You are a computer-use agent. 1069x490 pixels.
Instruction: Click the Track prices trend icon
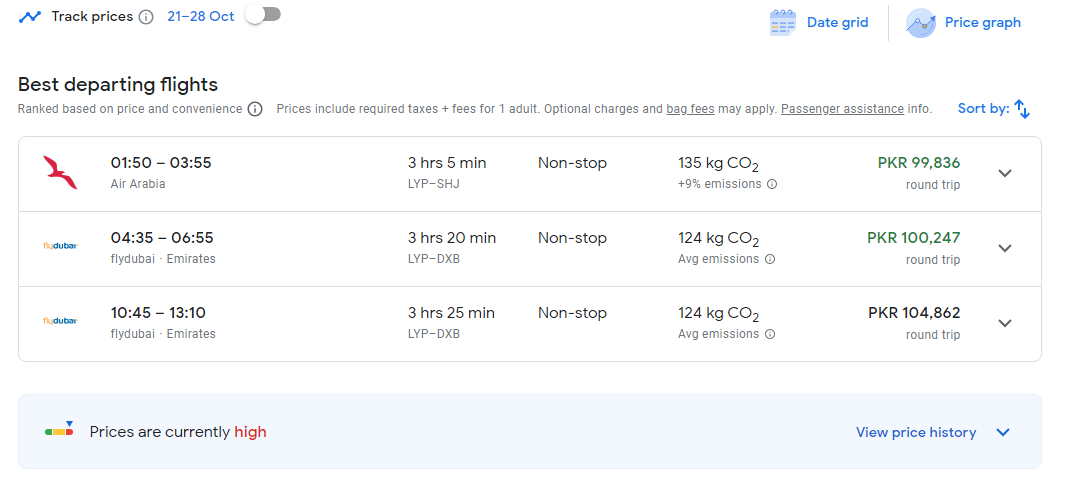click(29, 17)
